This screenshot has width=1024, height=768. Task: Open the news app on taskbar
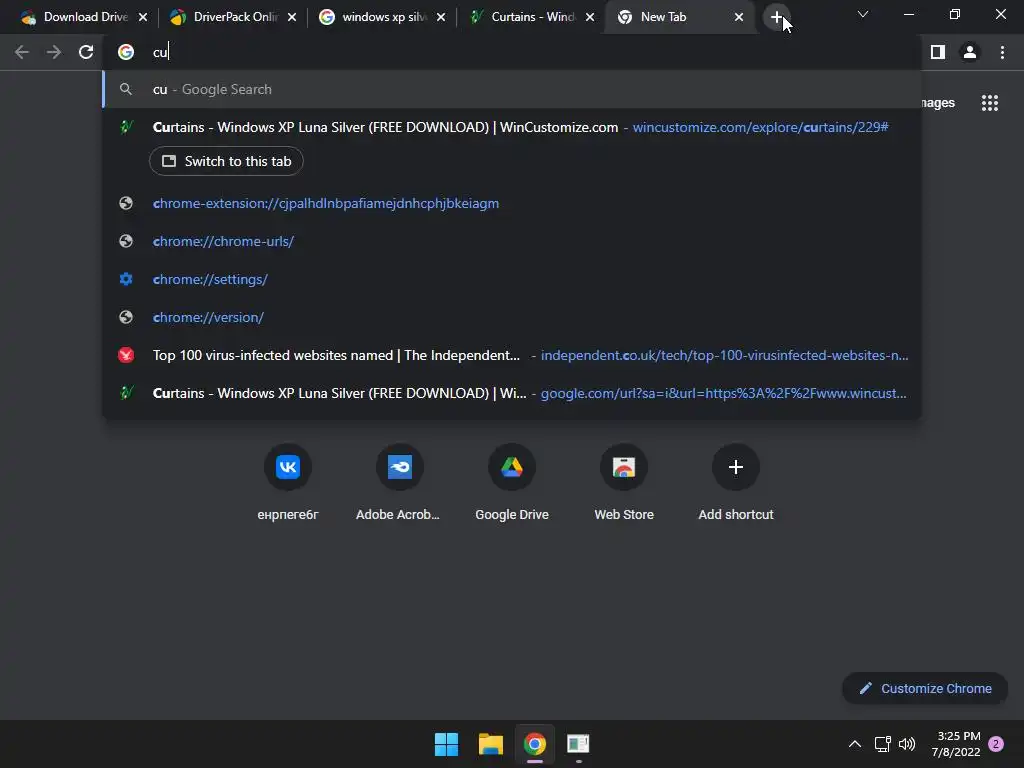578,744
